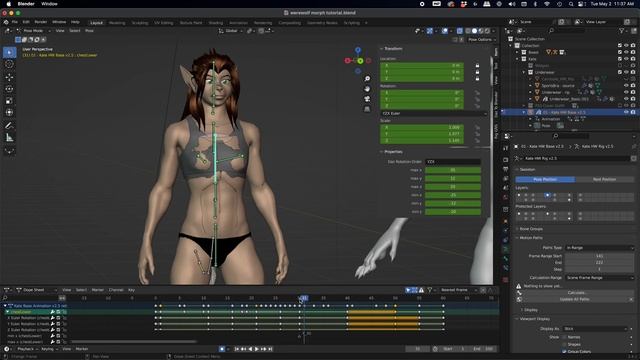This screenshot has height=360, width=640.
Task: Toggle lock on Location Z
Action: [477, 78]
